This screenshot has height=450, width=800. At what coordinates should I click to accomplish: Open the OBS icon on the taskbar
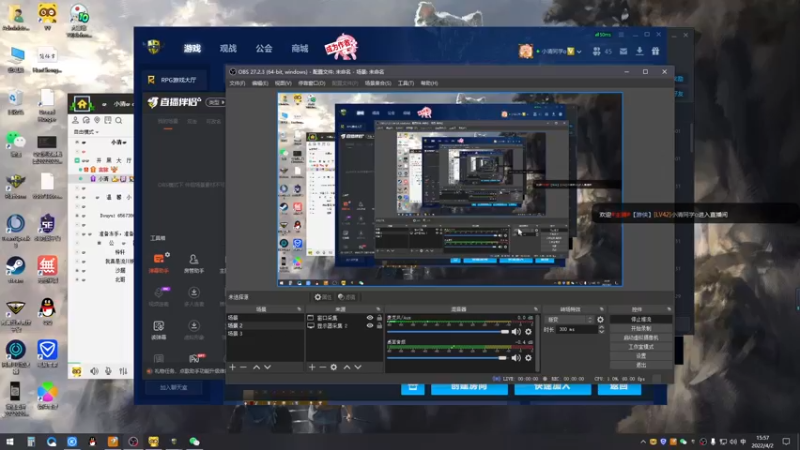tap(133, 441)
